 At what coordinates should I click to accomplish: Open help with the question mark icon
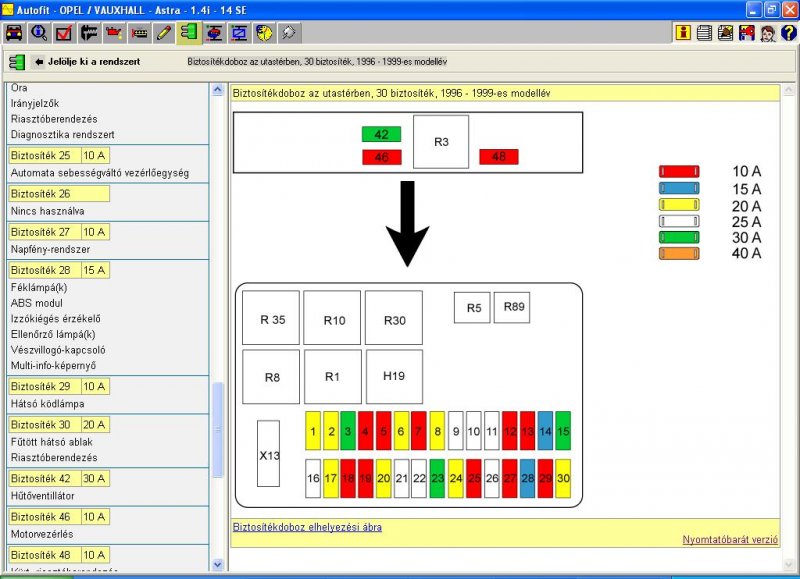(788, 33)
